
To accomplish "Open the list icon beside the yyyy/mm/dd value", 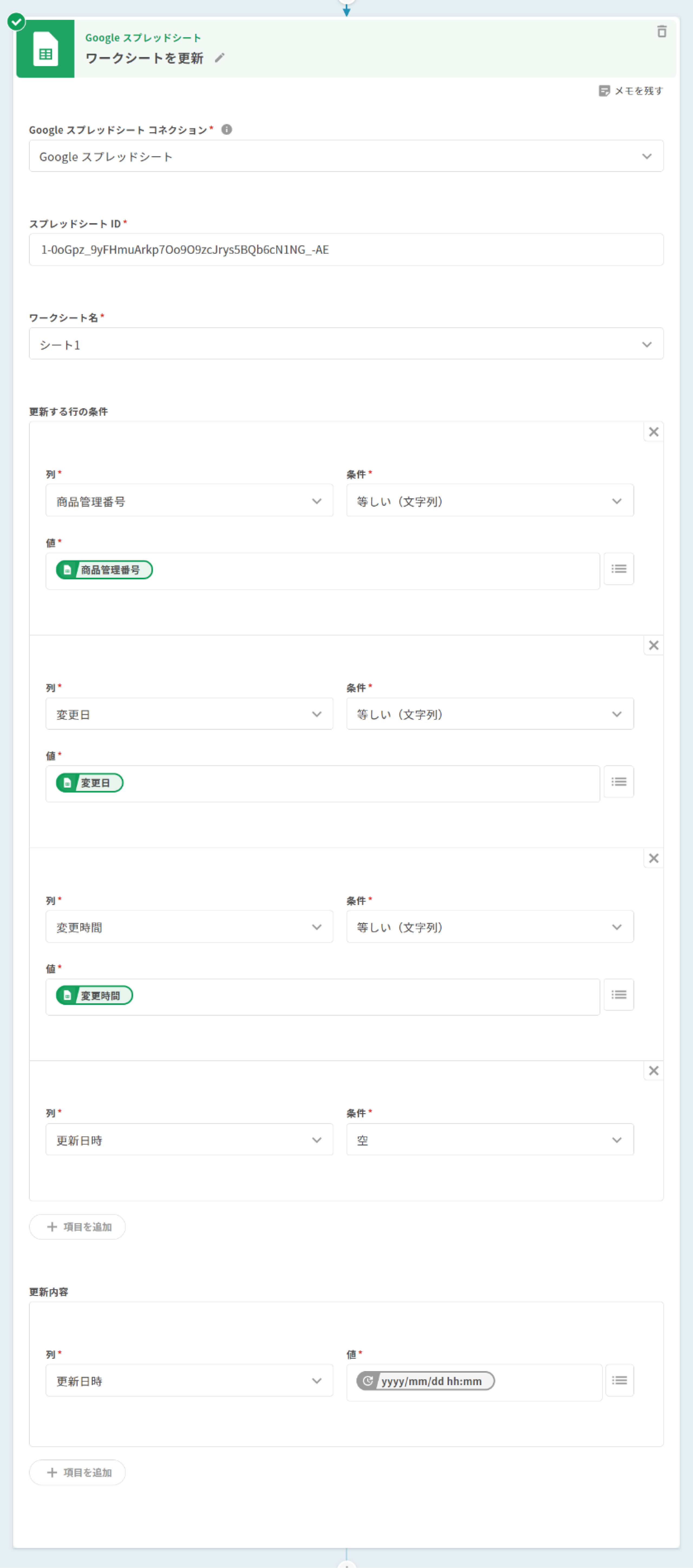I will (619, 1381).
